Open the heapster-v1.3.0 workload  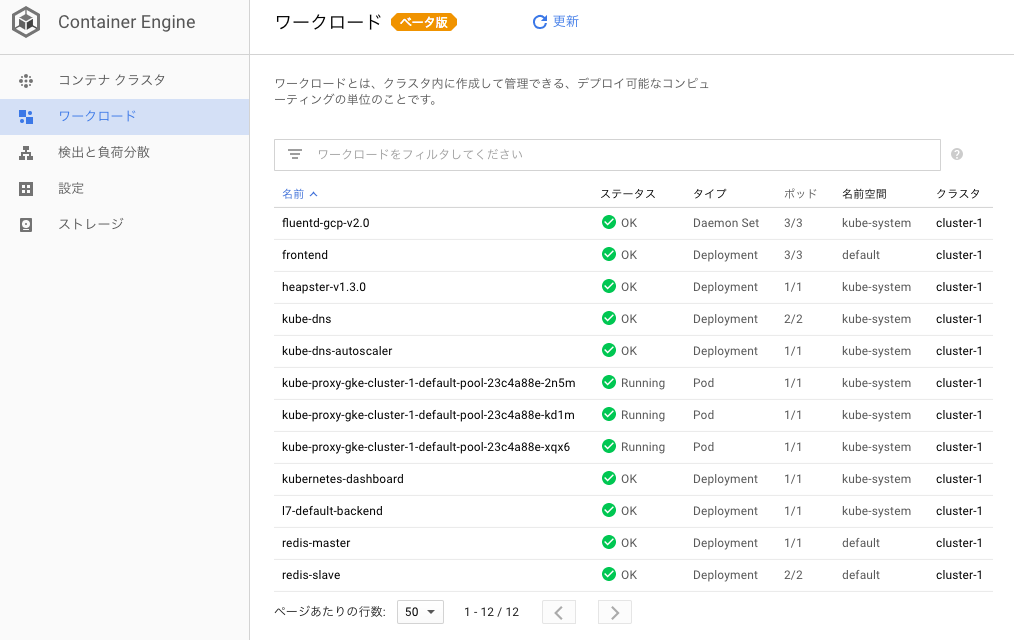[323, 287]
